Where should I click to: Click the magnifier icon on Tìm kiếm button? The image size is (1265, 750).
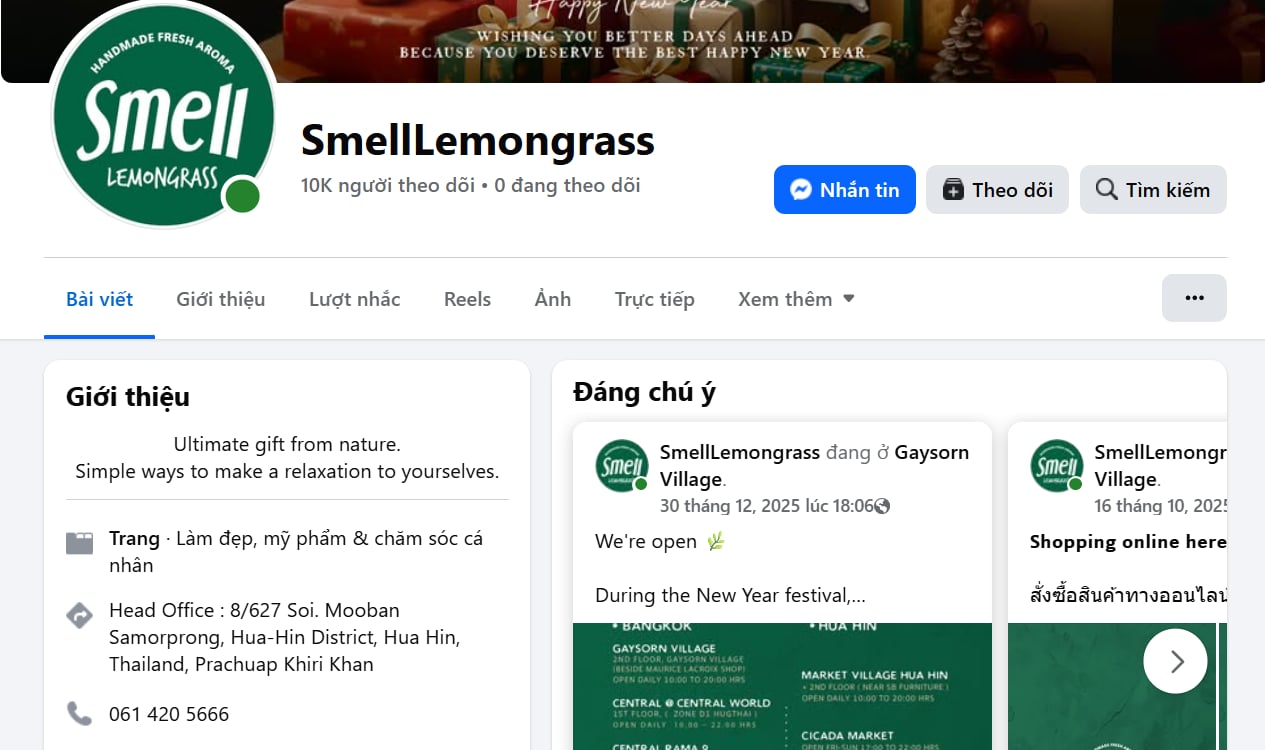pyautogui.click(x=1106, y=190)
